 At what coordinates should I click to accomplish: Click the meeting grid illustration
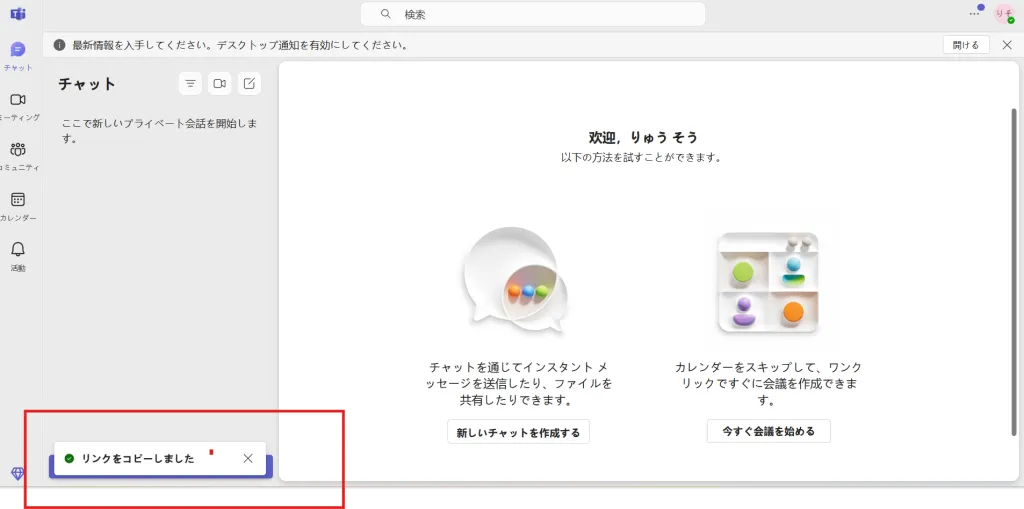(767, 284)
